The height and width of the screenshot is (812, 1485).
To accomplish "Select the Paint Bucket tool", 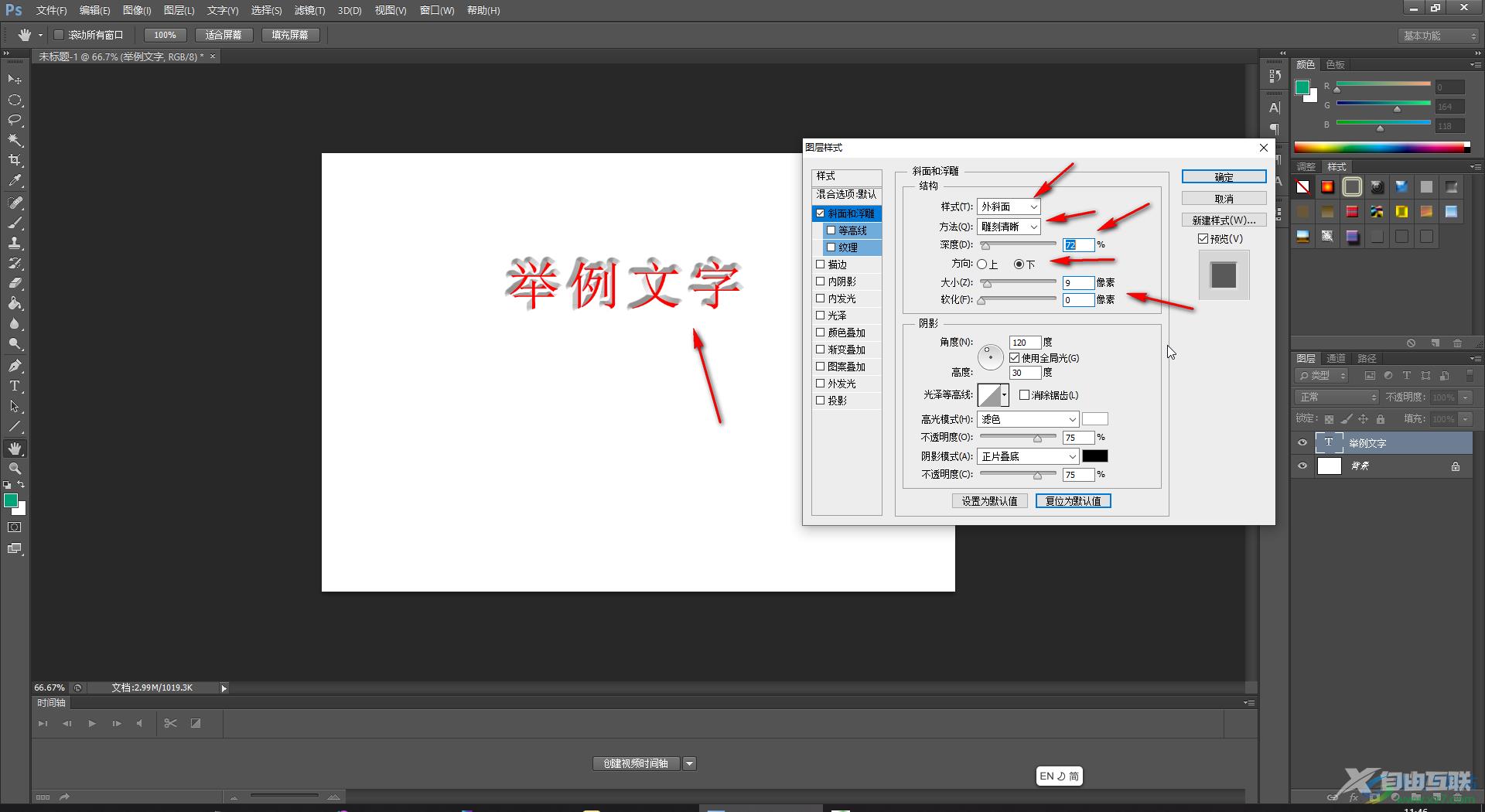I will point(15,303).
